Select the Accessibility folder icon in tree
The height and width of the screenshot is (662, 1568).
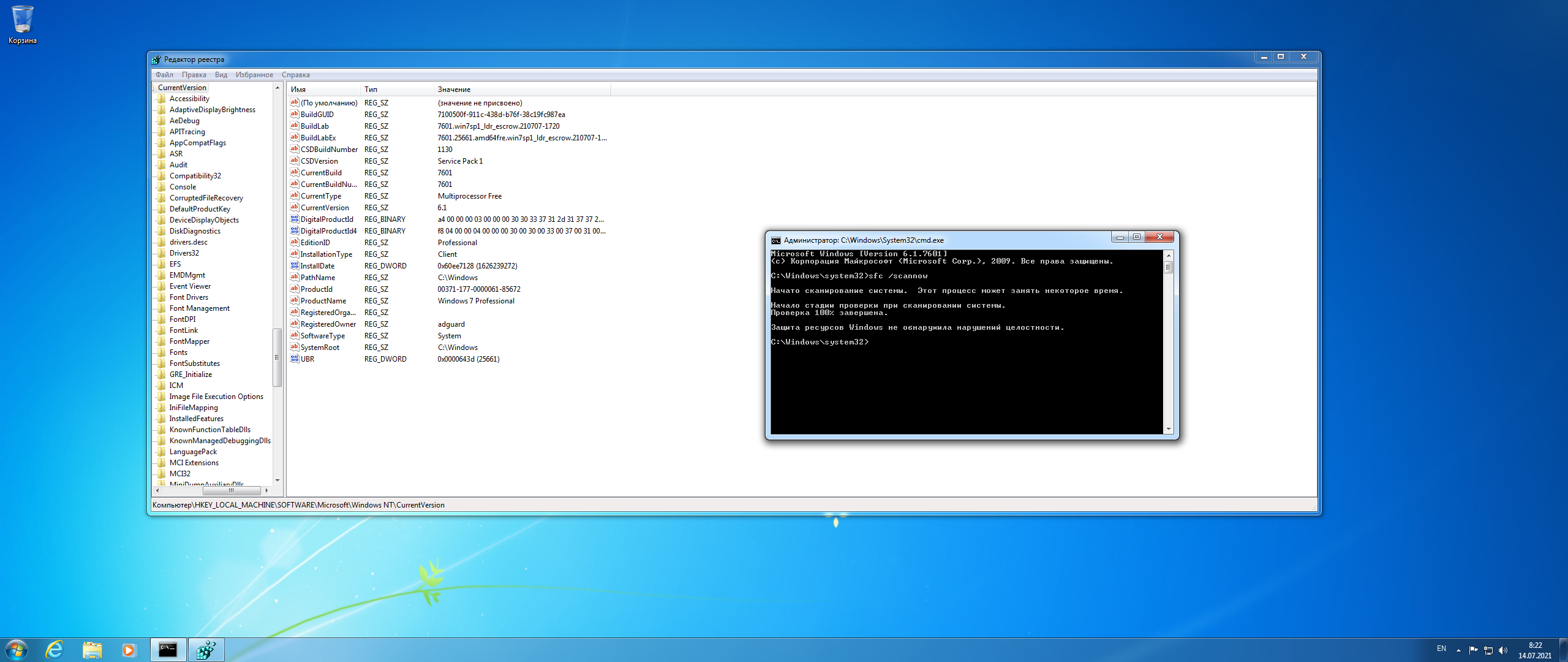[162, 99]
